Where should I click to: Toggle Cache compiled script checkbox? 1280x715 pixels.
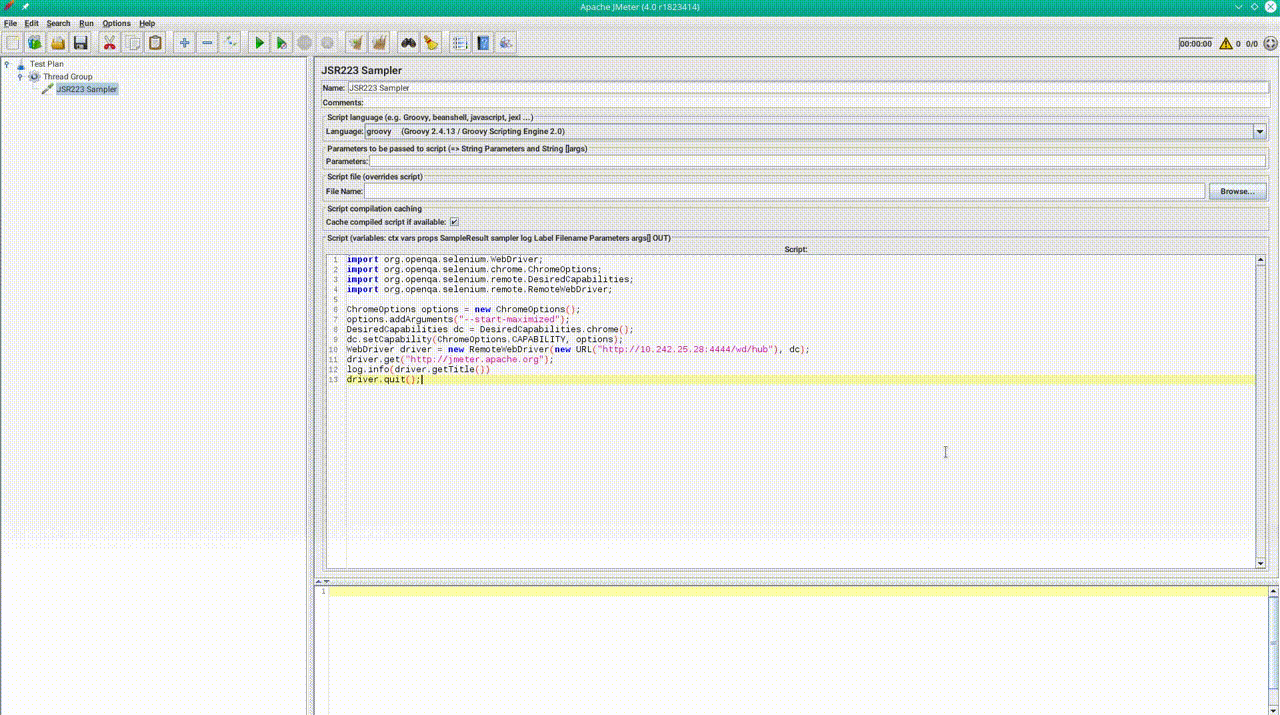(454, 222)
